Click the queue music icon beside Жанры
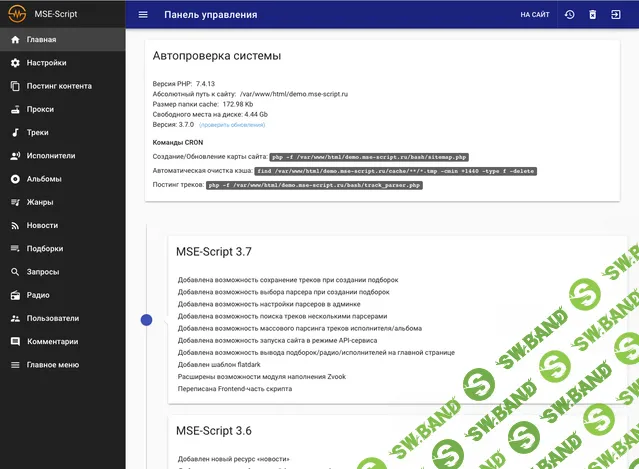This screenshot has width=639, height=469. pos(15,202)
